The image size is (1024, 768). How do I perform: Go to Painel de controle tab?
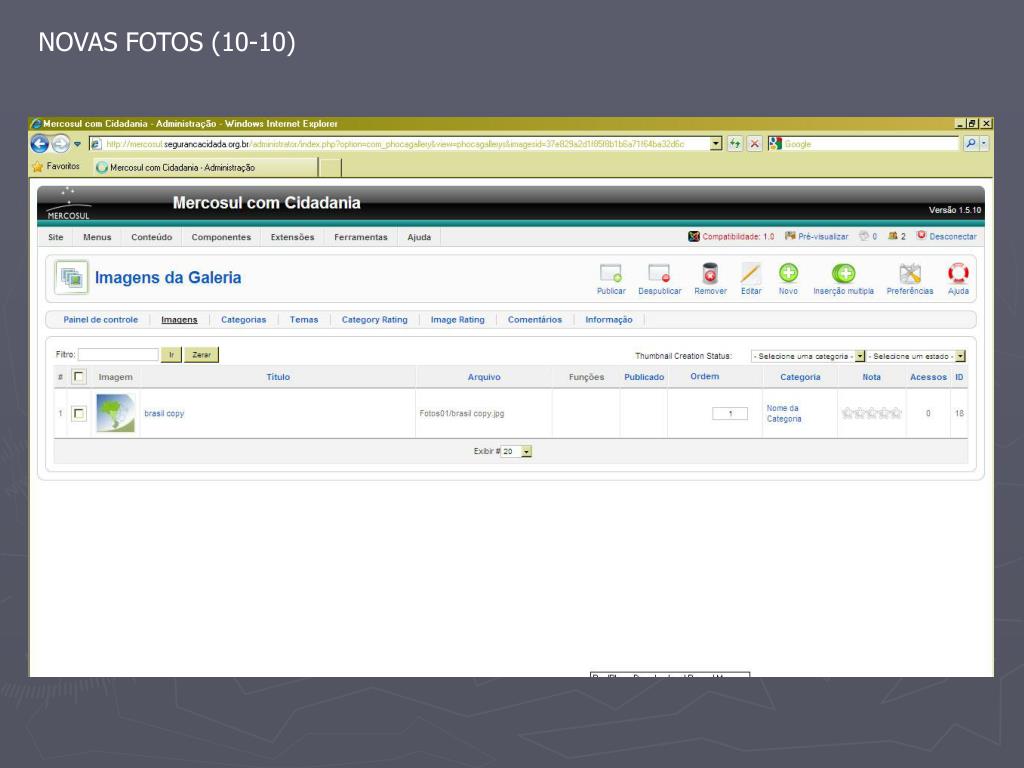coord(101,319)
